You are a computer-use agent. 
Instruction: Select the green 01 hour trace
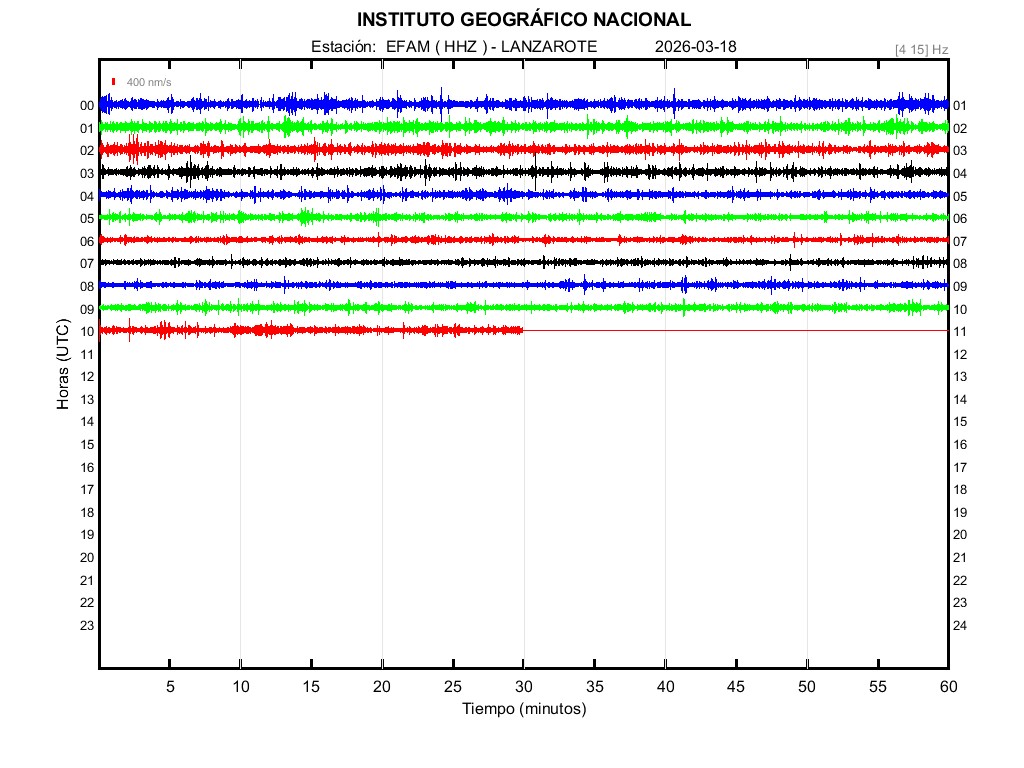pyautogui.click(x=523, y=127)
